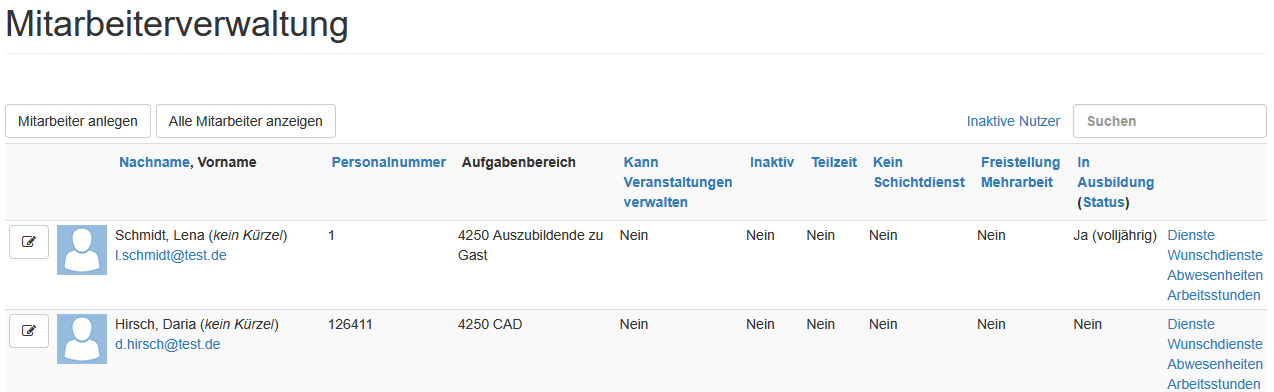Open Arbeitsstunden for Daria Hirsch
This screenshot has width=1274, height=392.
pos(1214,384)
